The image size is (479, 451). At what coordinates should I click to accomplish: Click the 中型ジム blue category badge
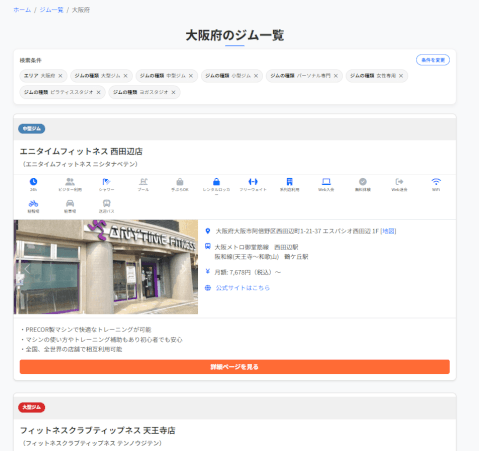click(32, 129)
